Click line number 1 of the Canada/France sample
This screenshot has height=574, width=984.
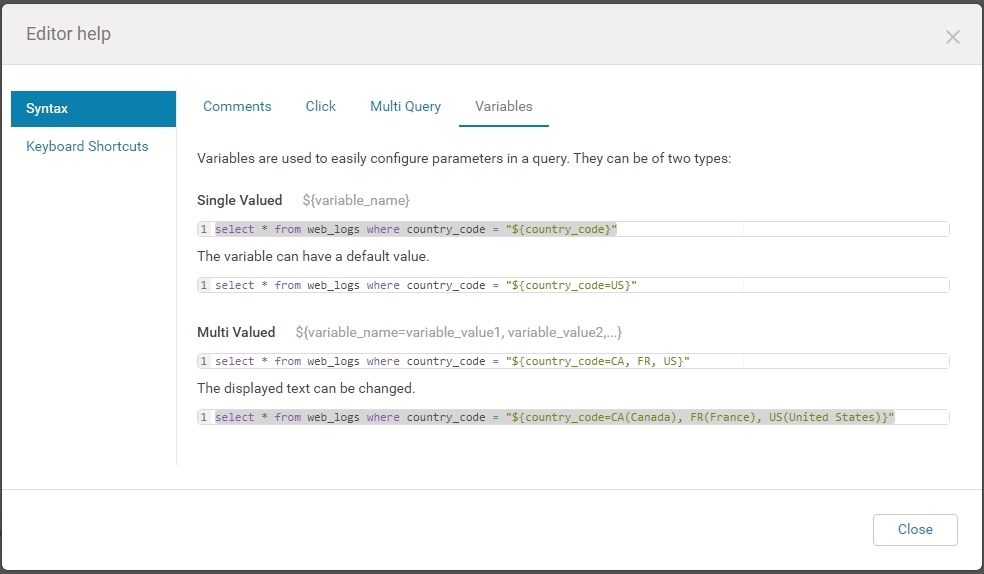203,417
